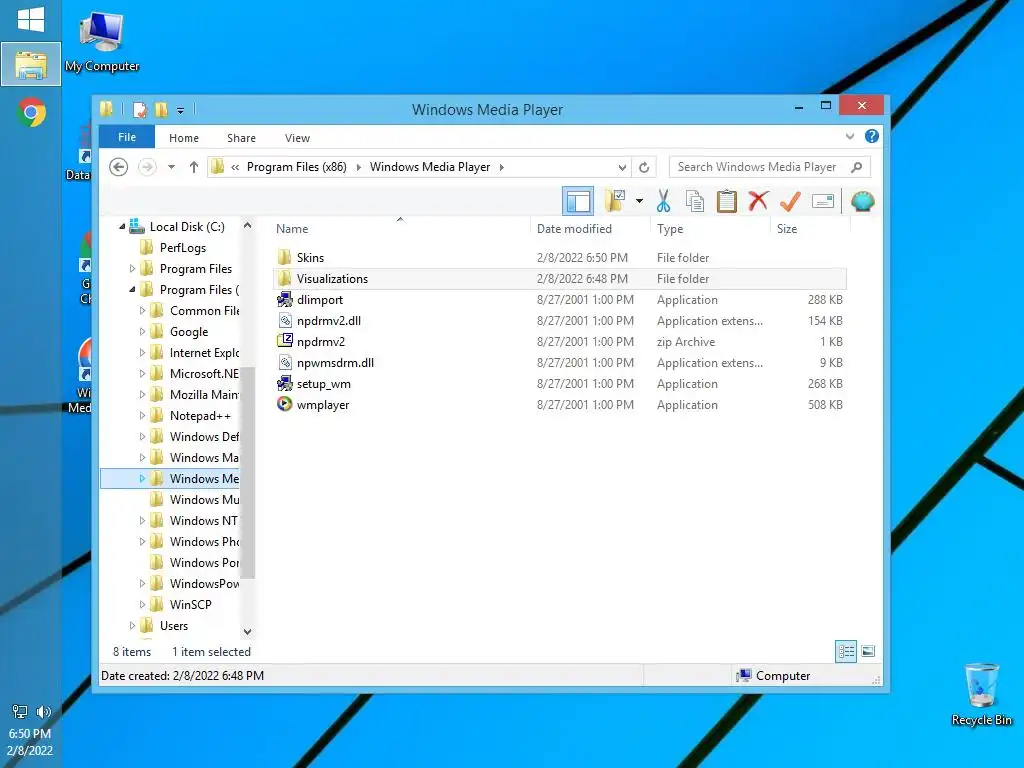Open the recent locations dropdown arrow
Image resolution: width=1024 pixels, height=768 pixels.
(x=171, y=167)
